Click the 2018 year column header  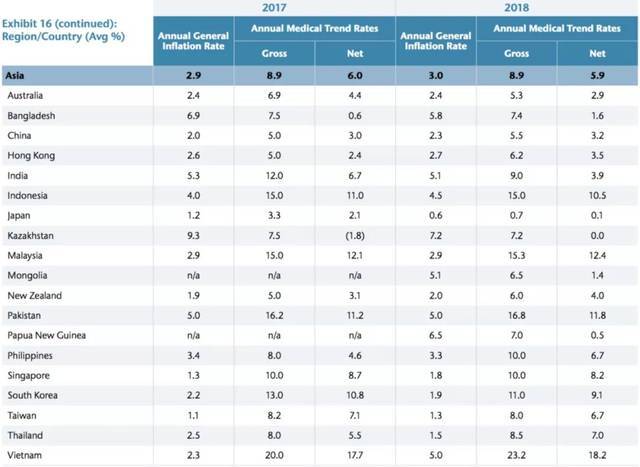(x=517, y=7)
